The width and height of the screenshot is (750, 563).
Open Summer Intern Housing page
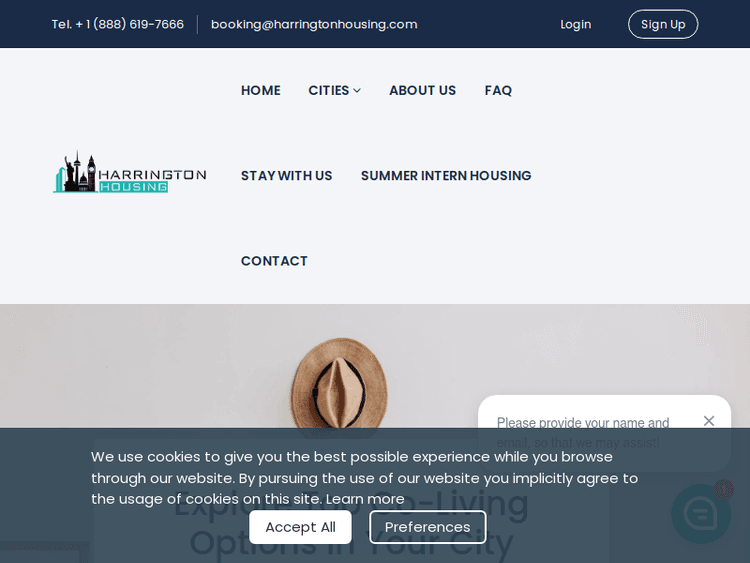click(x=446, y=176)
